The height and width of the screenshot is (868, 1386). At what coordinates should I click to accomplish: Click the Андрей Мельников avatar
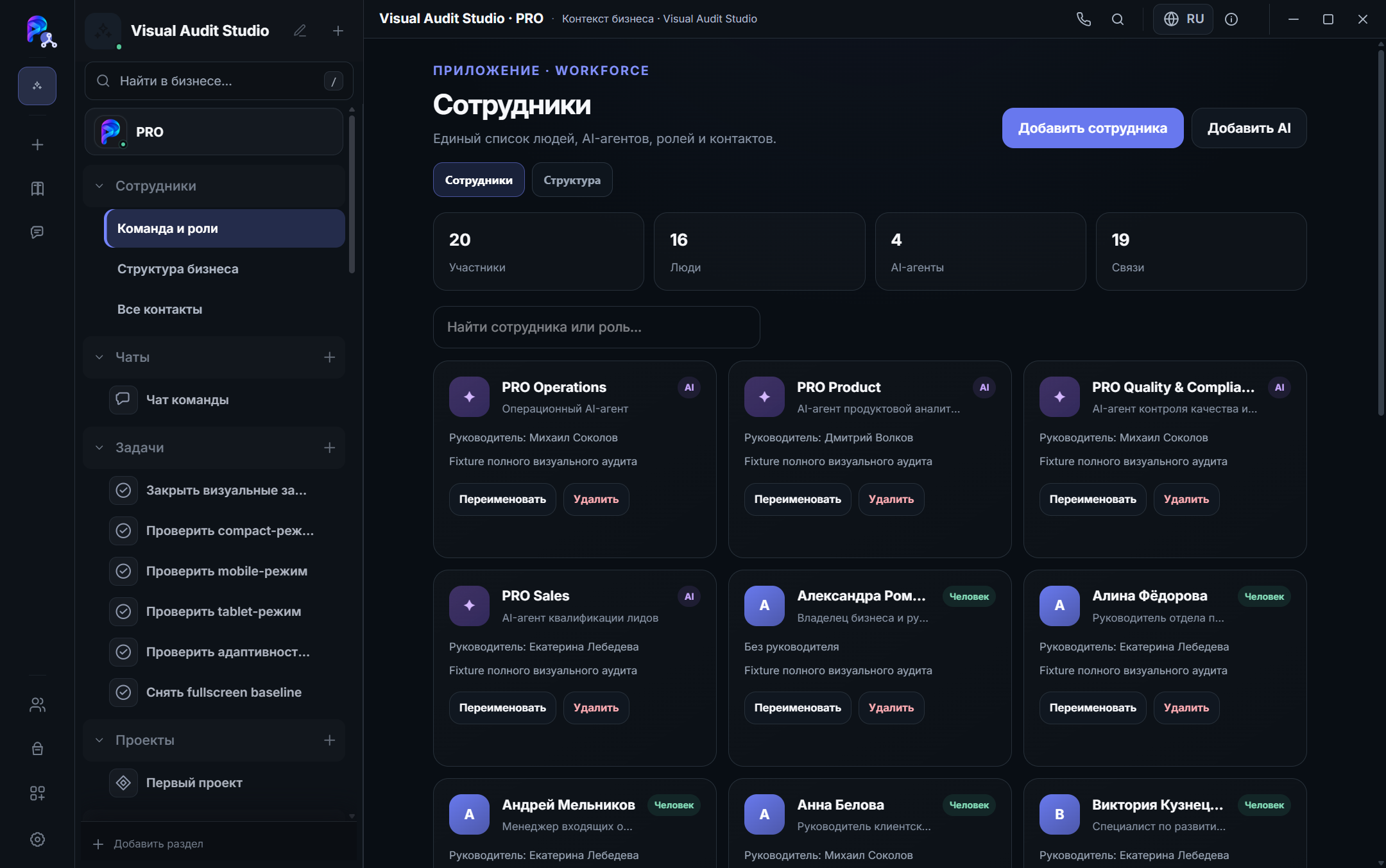[469, 814]
